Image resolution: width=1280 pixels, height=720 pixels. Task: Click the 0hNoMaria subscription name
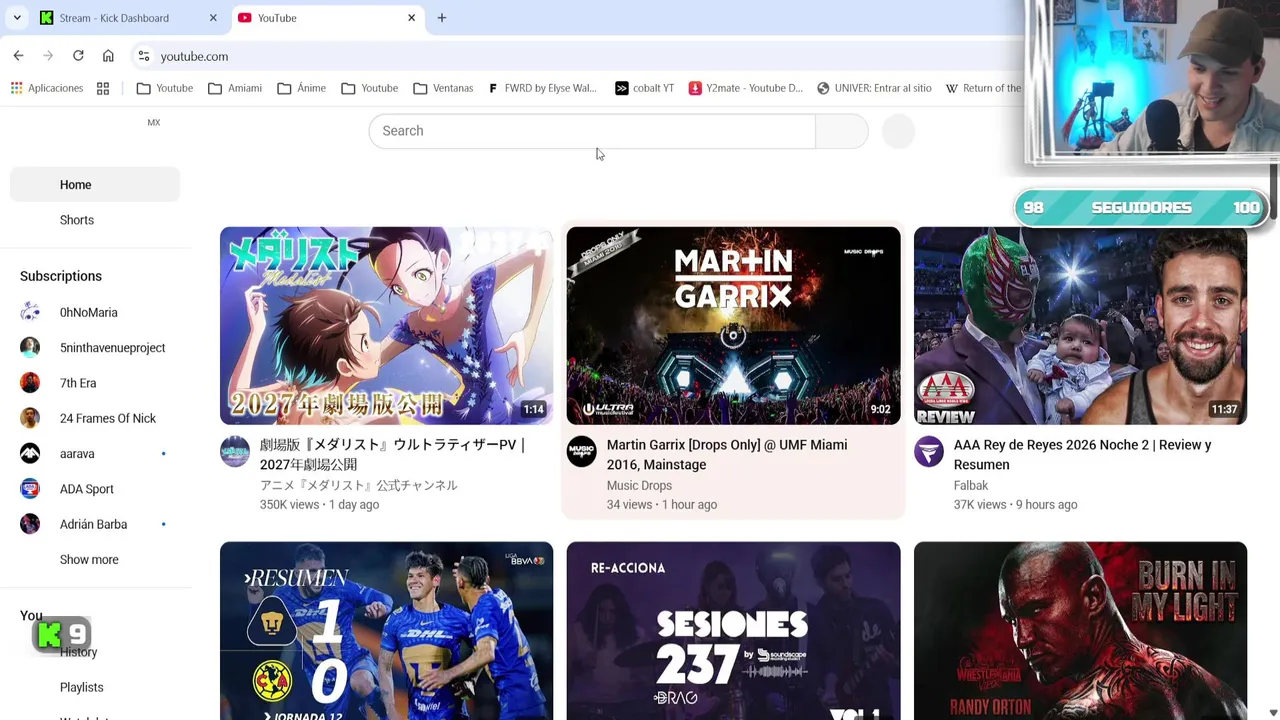click(x=89, y=313)
